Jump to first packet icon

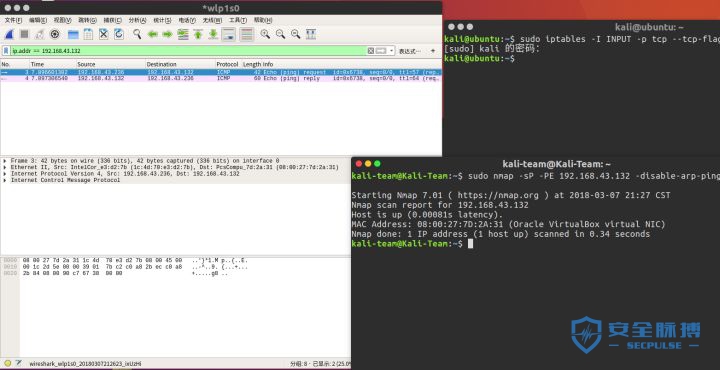point(198,34)
